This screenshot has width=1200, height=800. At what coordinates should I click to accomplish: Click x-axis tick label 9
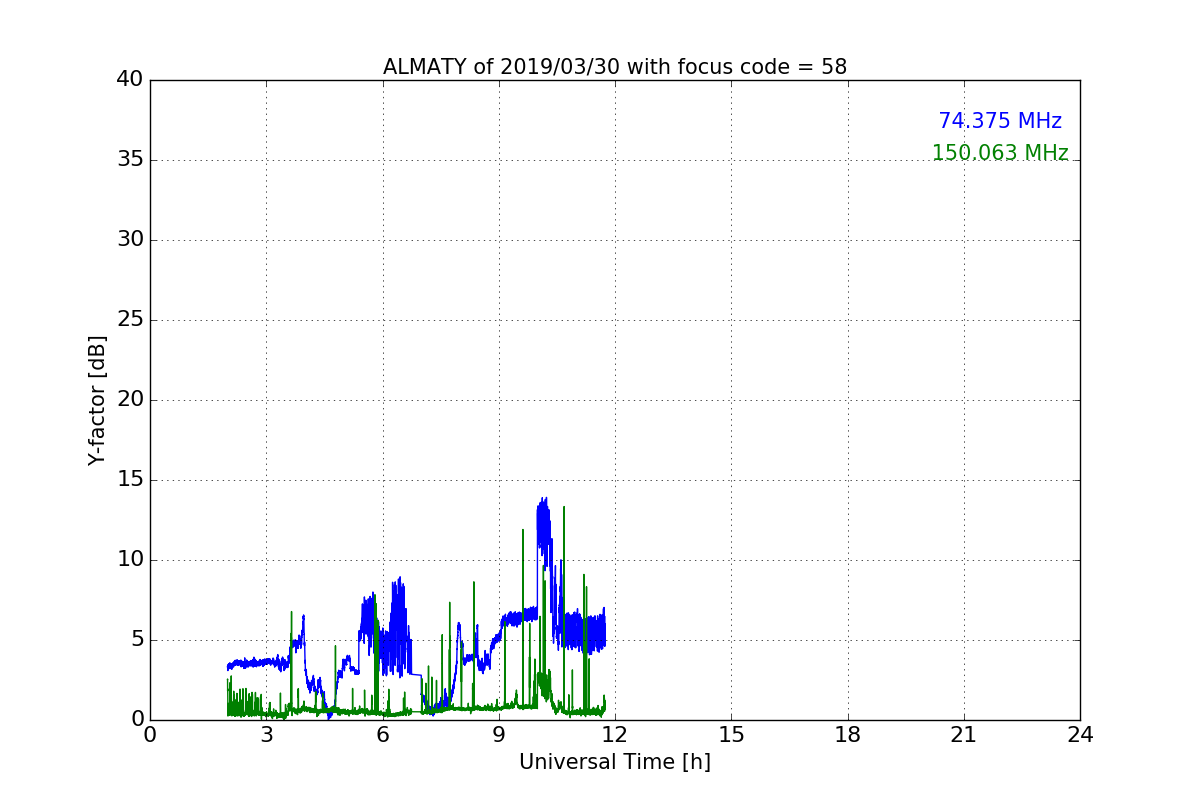499,735
